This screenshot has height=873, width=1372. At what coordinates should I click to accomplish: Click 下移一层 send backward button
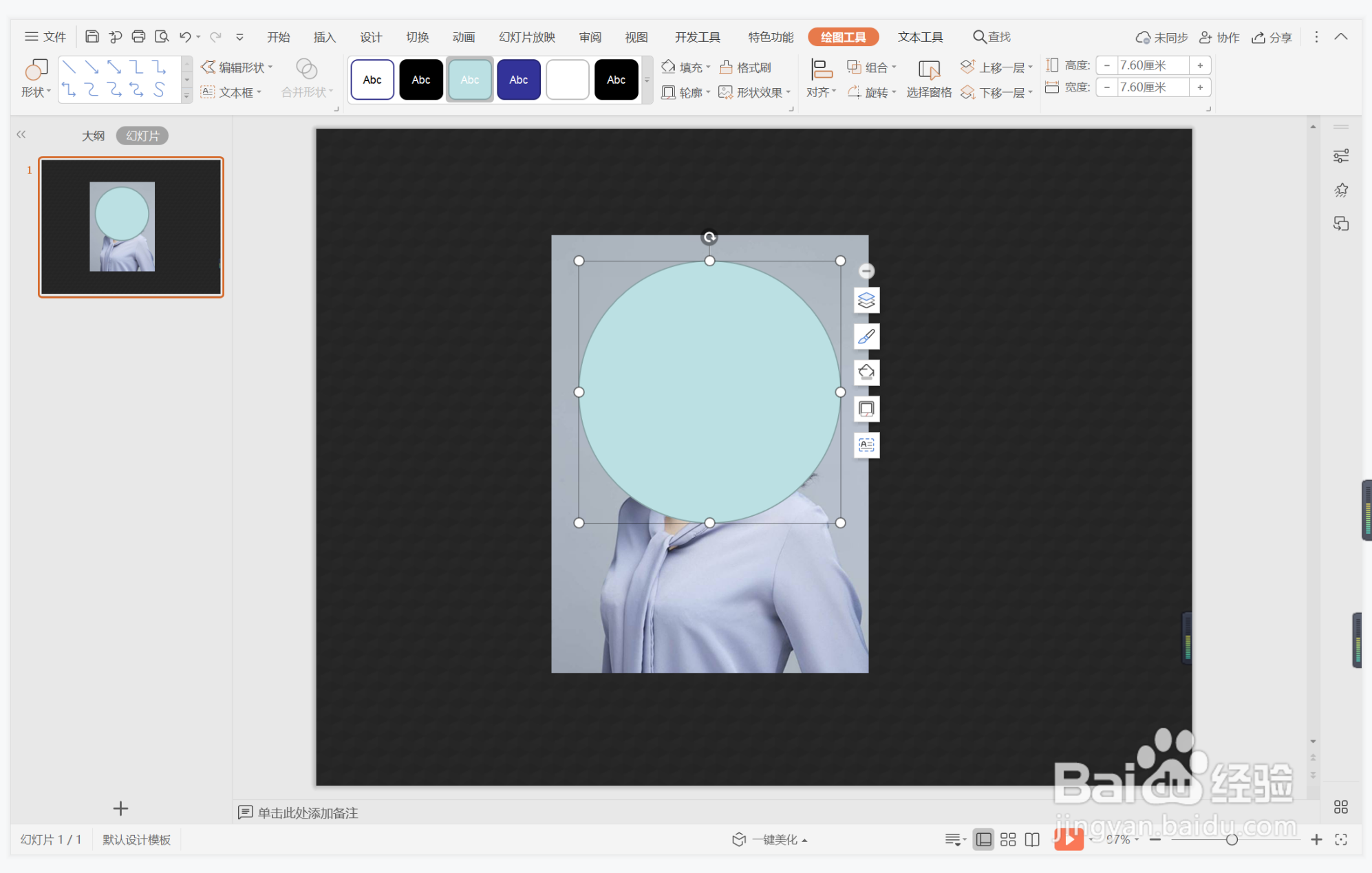click(x=996, y=92)
